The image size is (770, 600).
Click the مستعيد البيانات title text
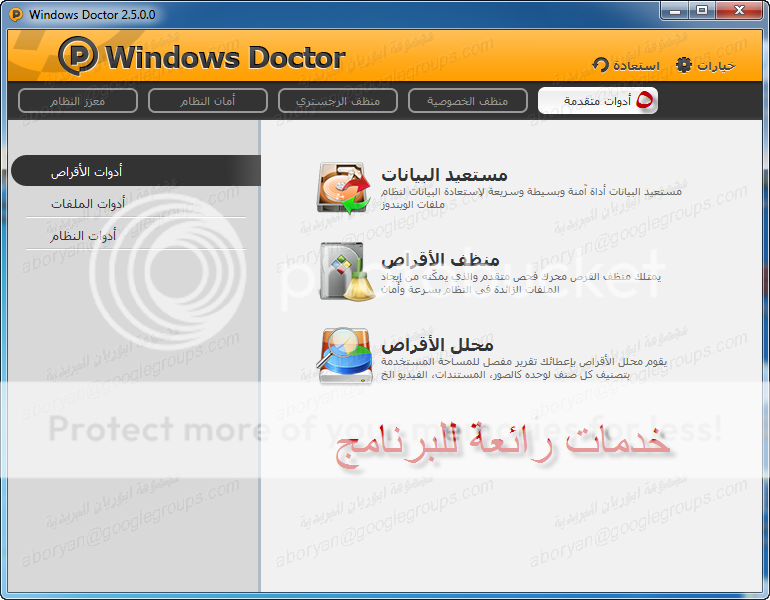(x=444, y=175)
